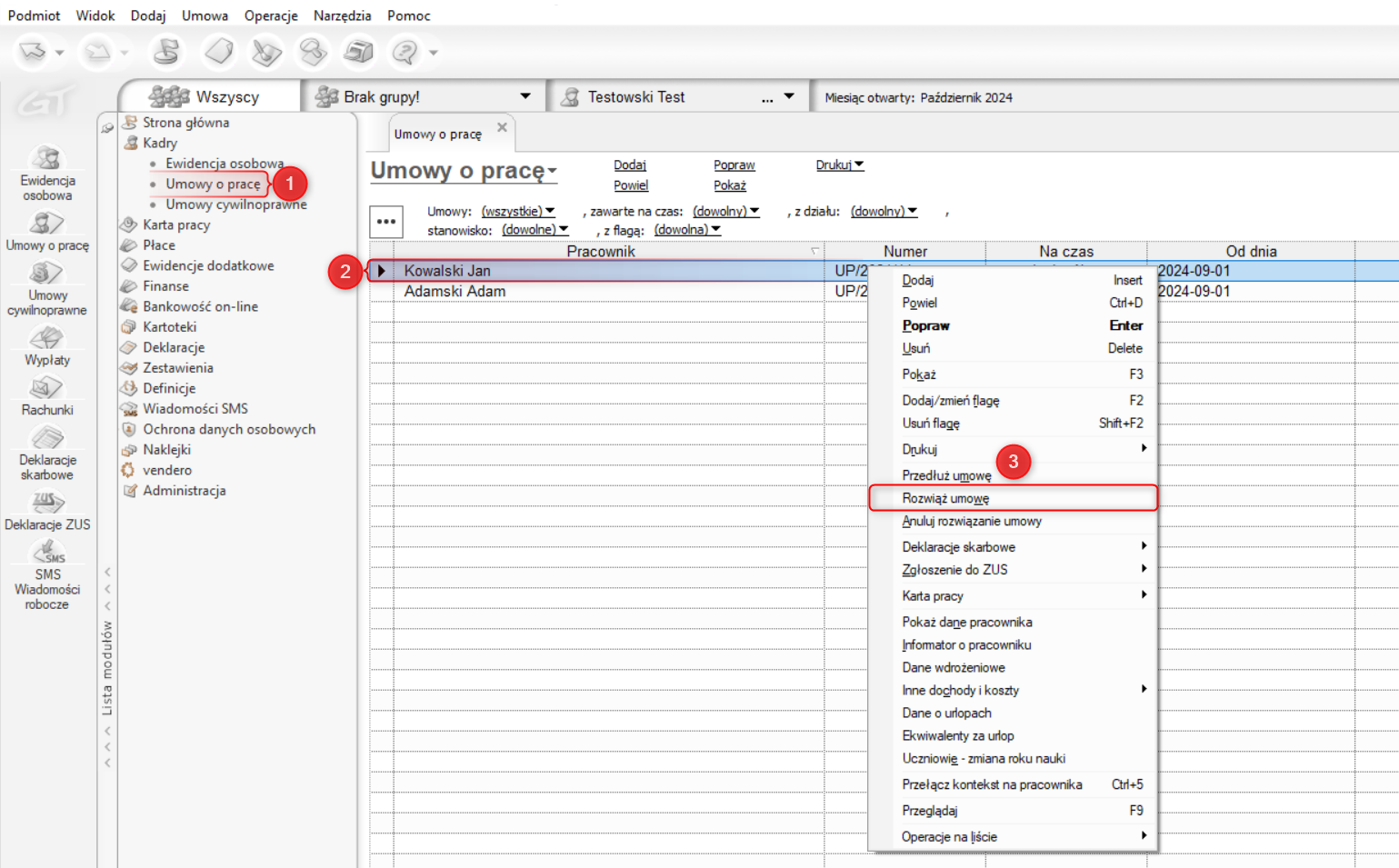Open z flagą (dowolna) filter dropdown
The image size is (1399, 868).
[687, 230]
